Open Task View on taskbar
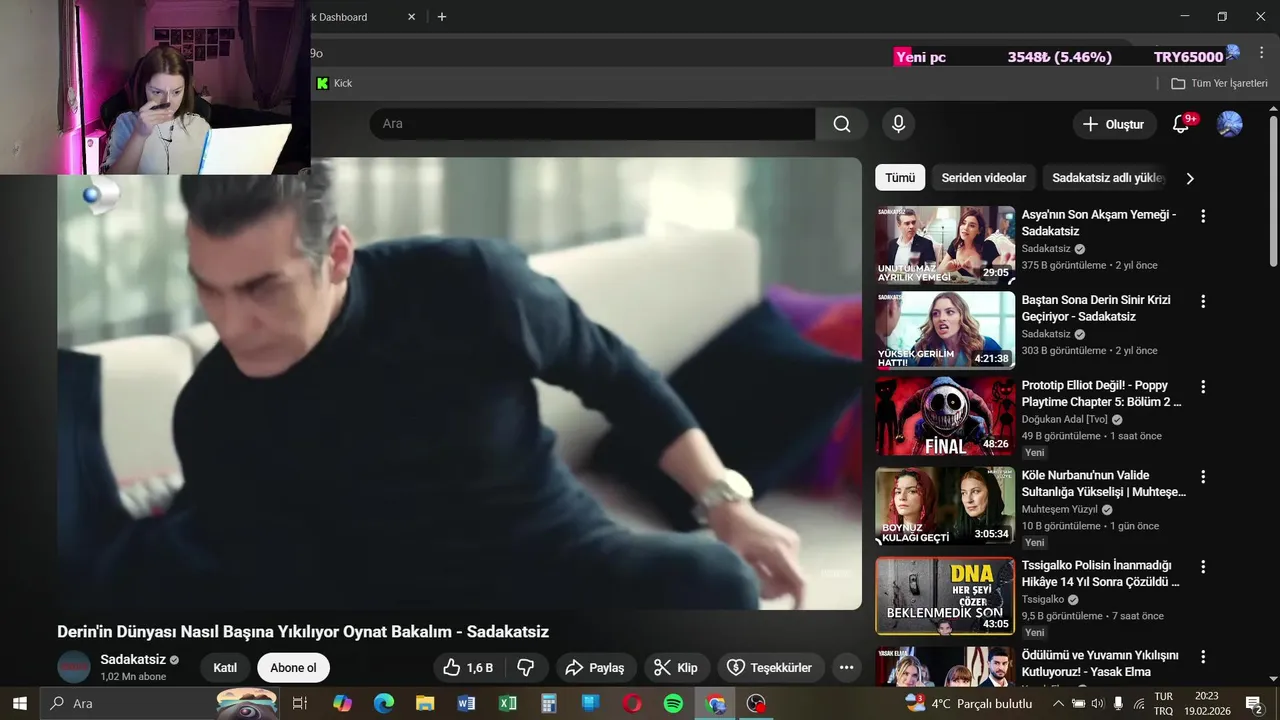 point(299,703)
